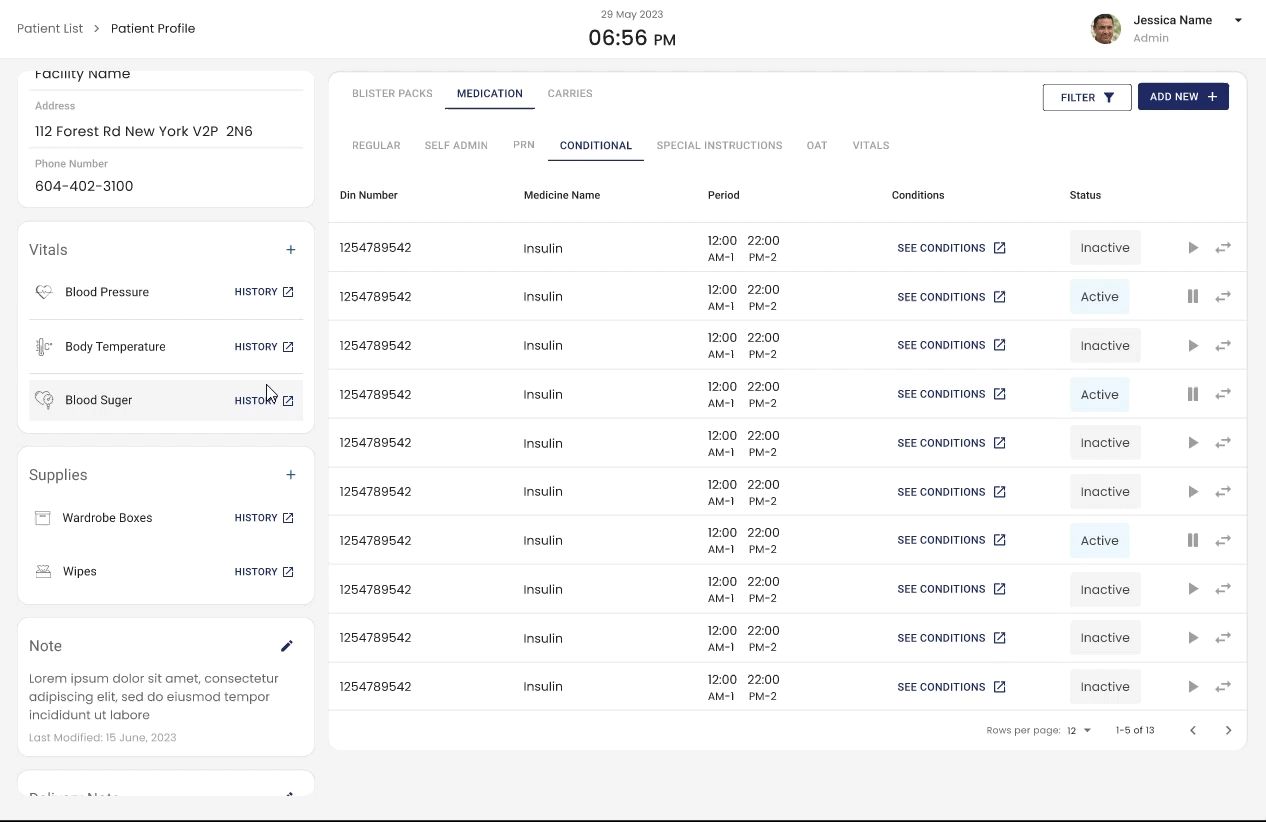Open the Rows per page dropdown
This screenshot has height=822, width=1266.
[1078, 731]
